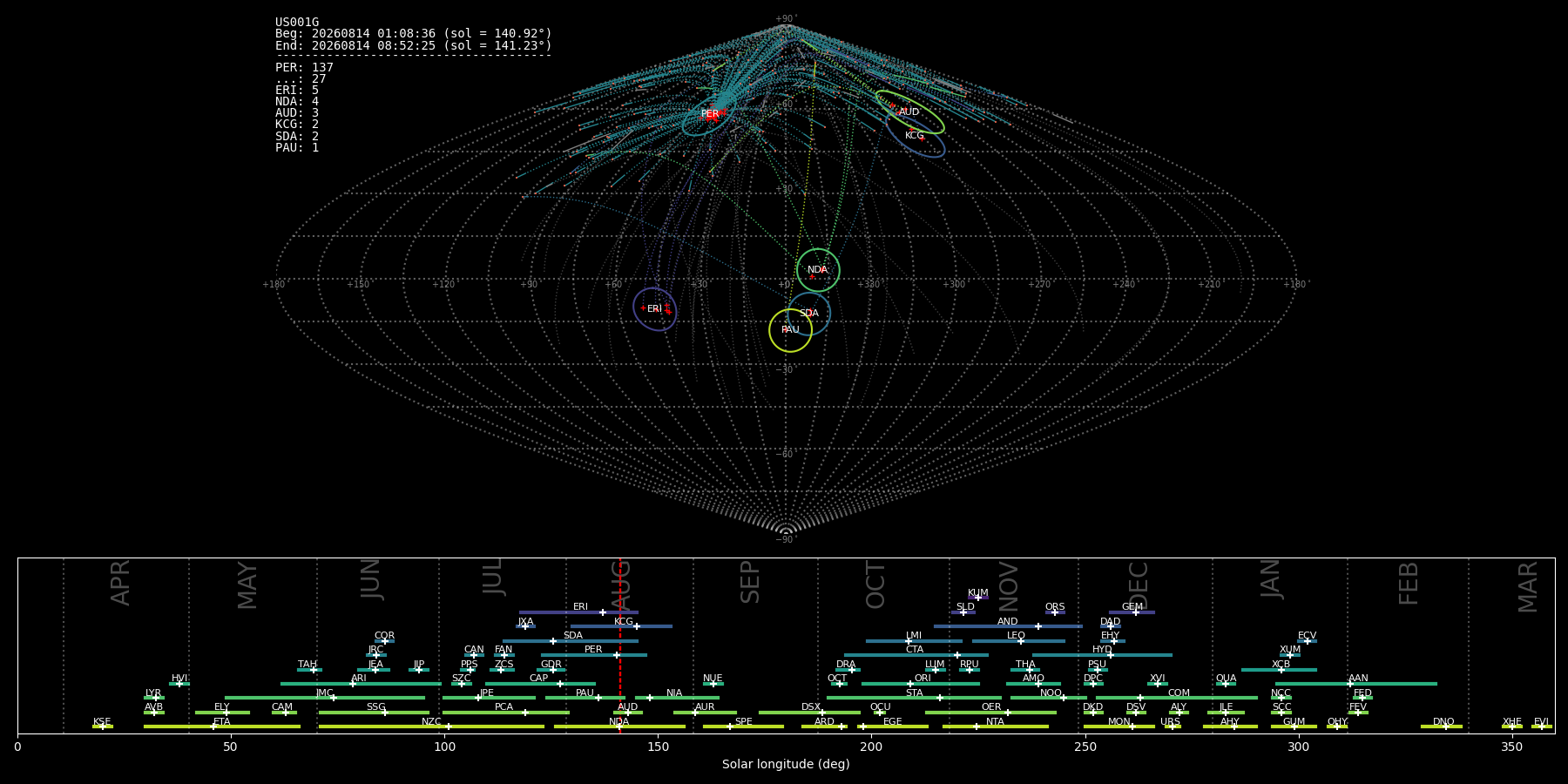
Task: Click the SDA radiant circle
Action: pos(809,314)
